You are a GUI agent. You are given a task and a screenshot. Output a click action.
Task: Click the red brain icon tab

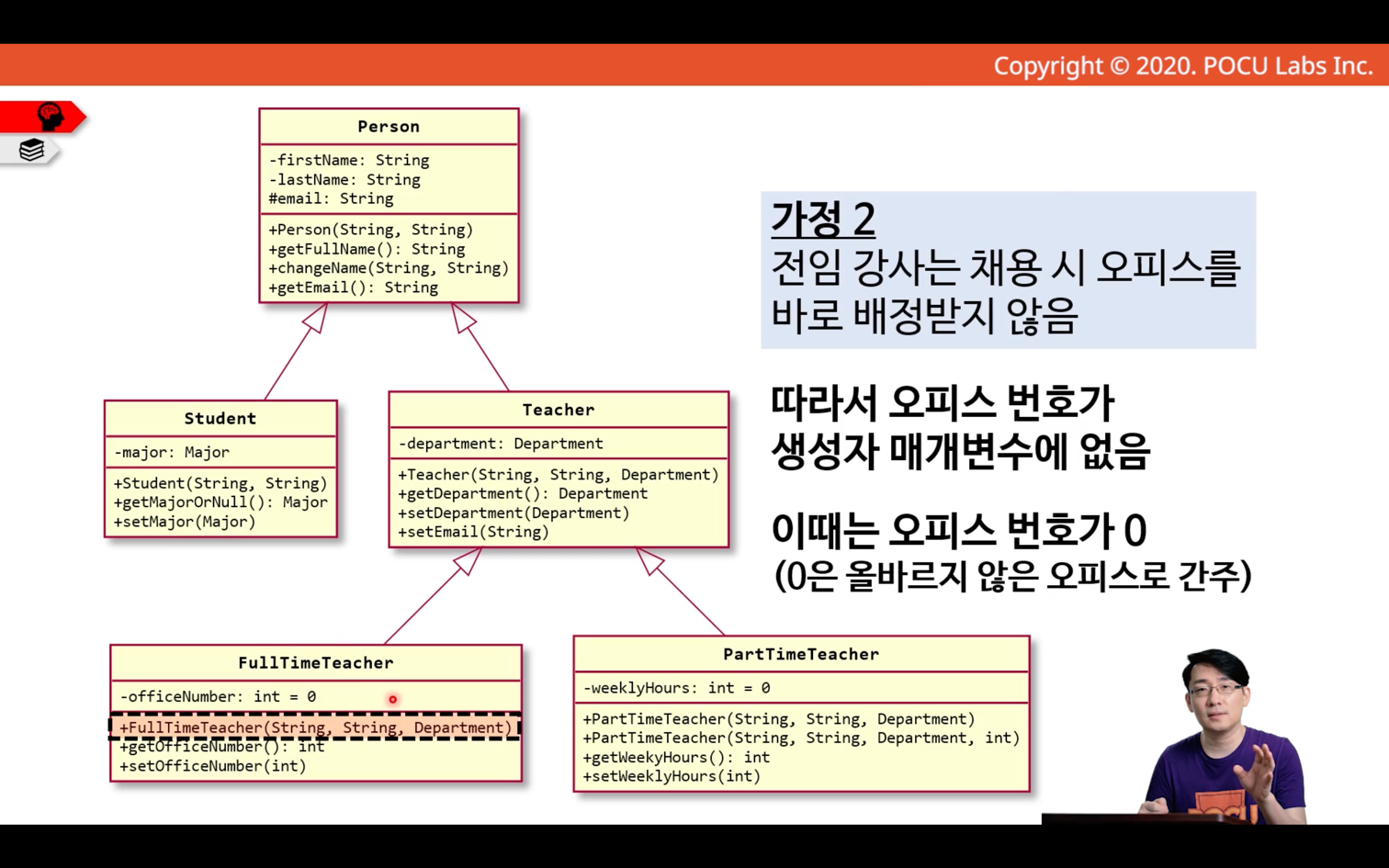click(43, 117)
